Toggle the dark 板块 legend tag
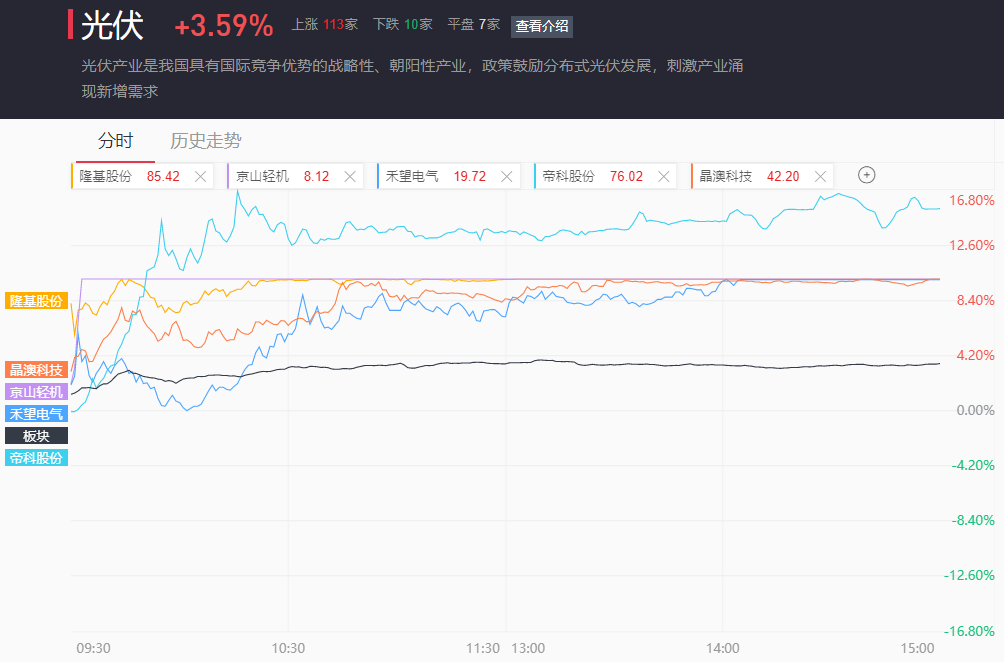 [x=36, y=436]
